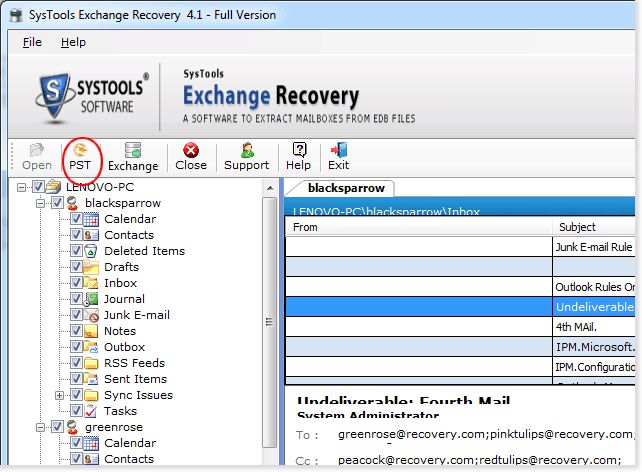Screen dimensions: 642x472
Task: Select the Sent Items folder in tree
Action: pos(135,379)
